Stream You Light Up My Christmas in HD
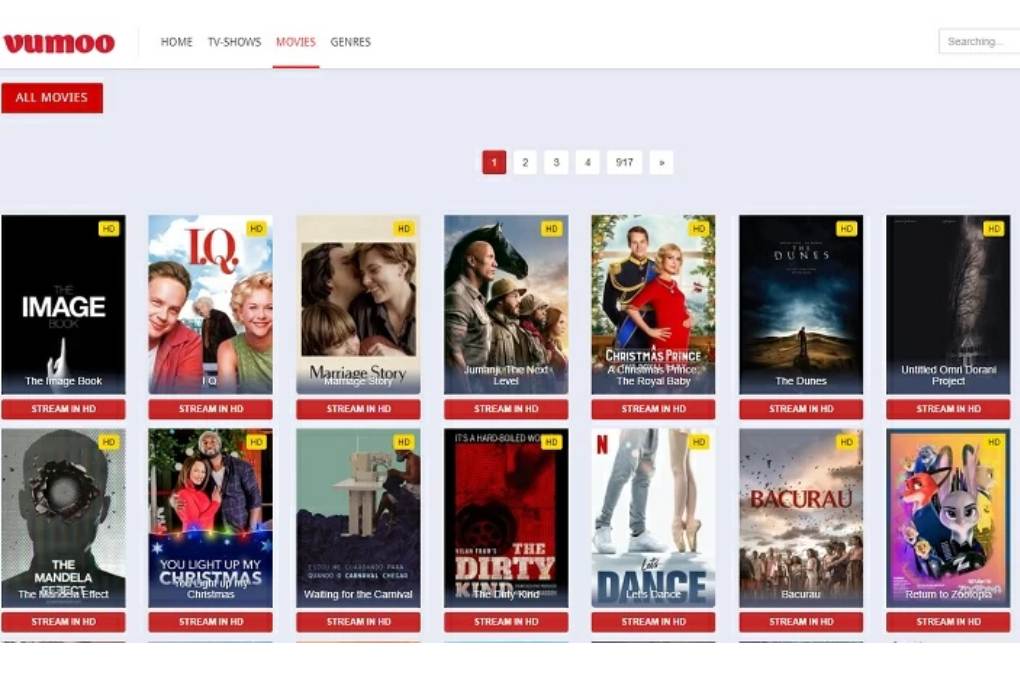 pos(211,622)
